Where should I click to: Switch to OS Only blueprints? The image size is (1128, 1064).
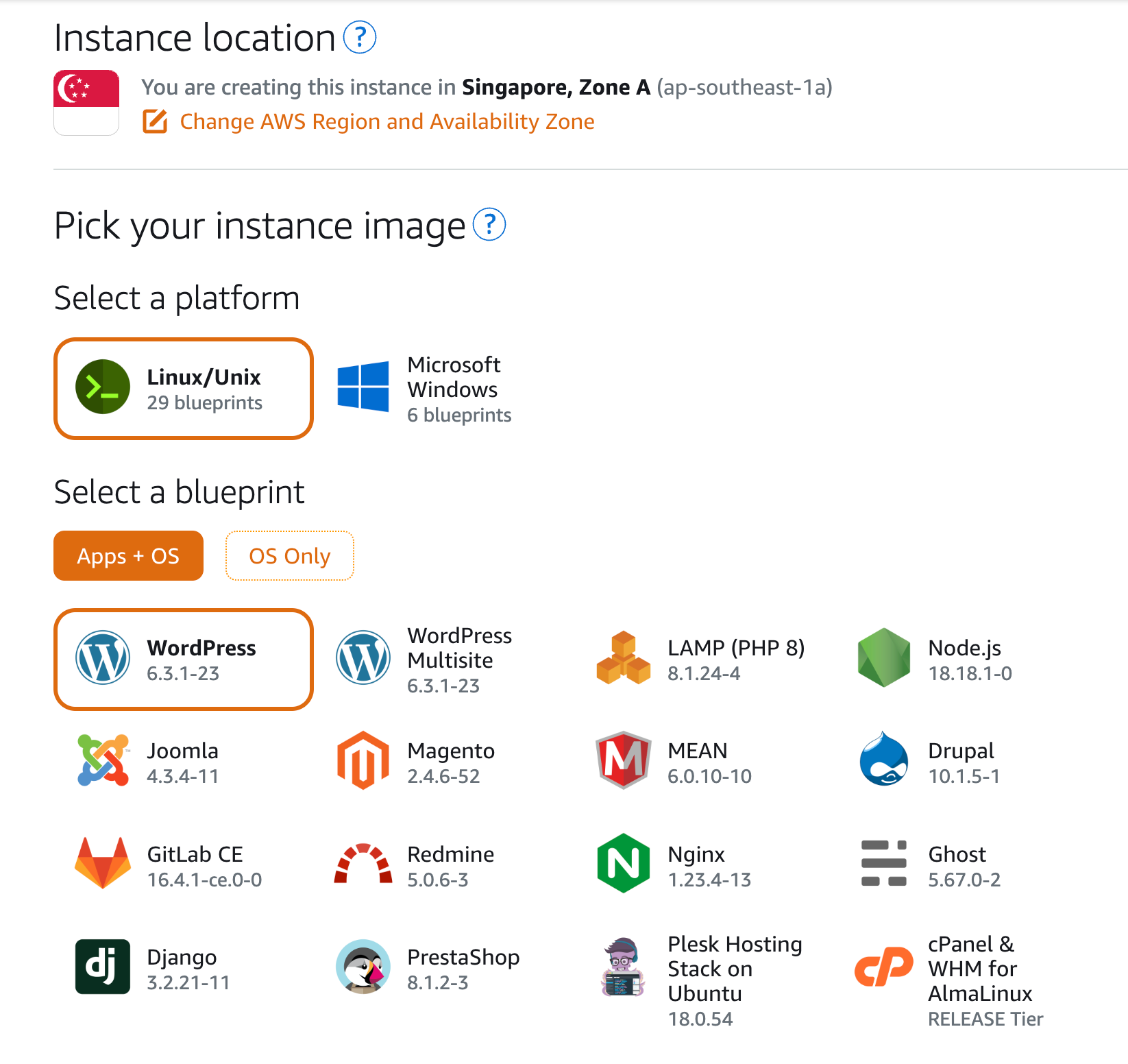click(290, 556)
